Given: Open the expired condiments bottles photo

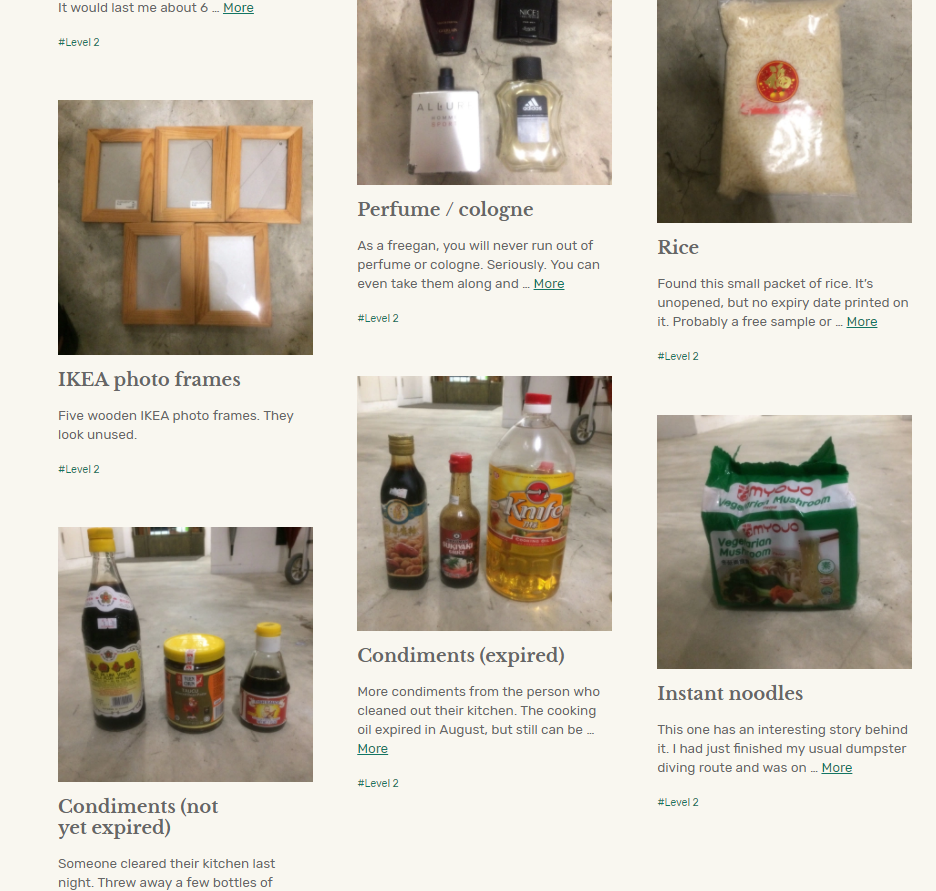Looking at the screenshot, I should click(x=484, y=503).
